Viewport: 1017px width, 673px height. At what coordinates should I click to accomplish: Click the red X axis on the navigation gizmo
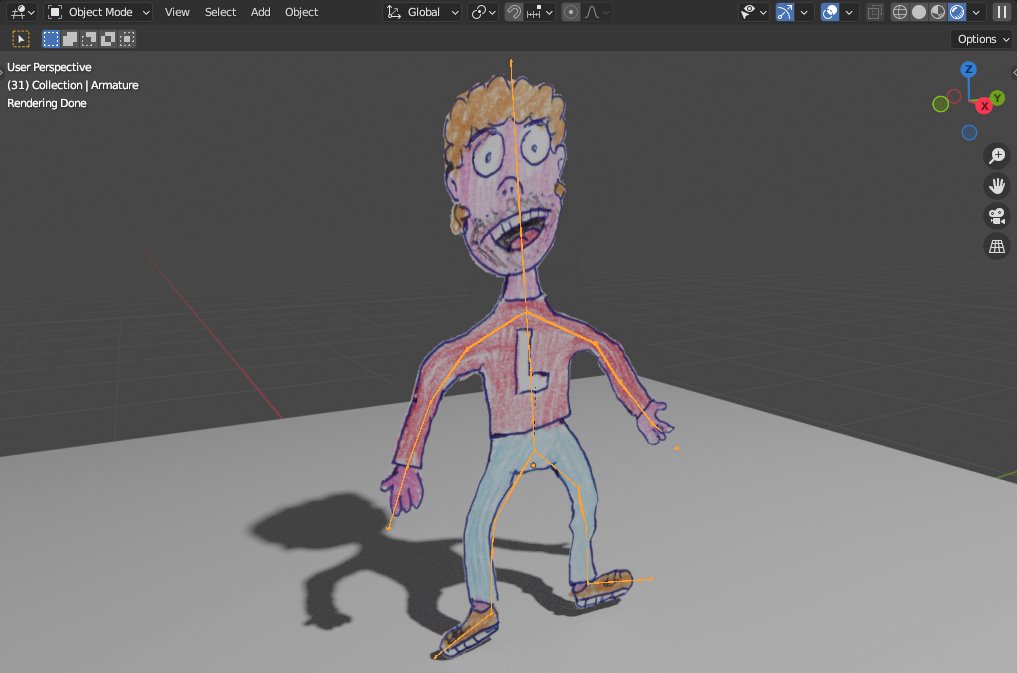click(983, 104)
